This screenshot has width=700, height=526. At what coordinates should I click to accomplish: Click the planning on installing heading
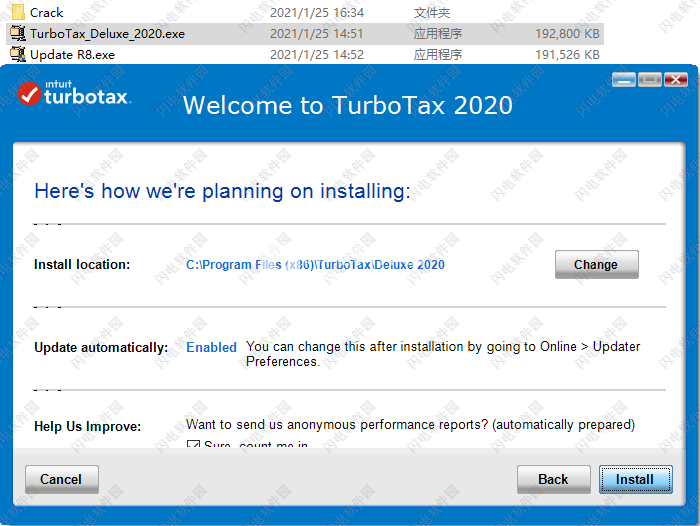222,191
